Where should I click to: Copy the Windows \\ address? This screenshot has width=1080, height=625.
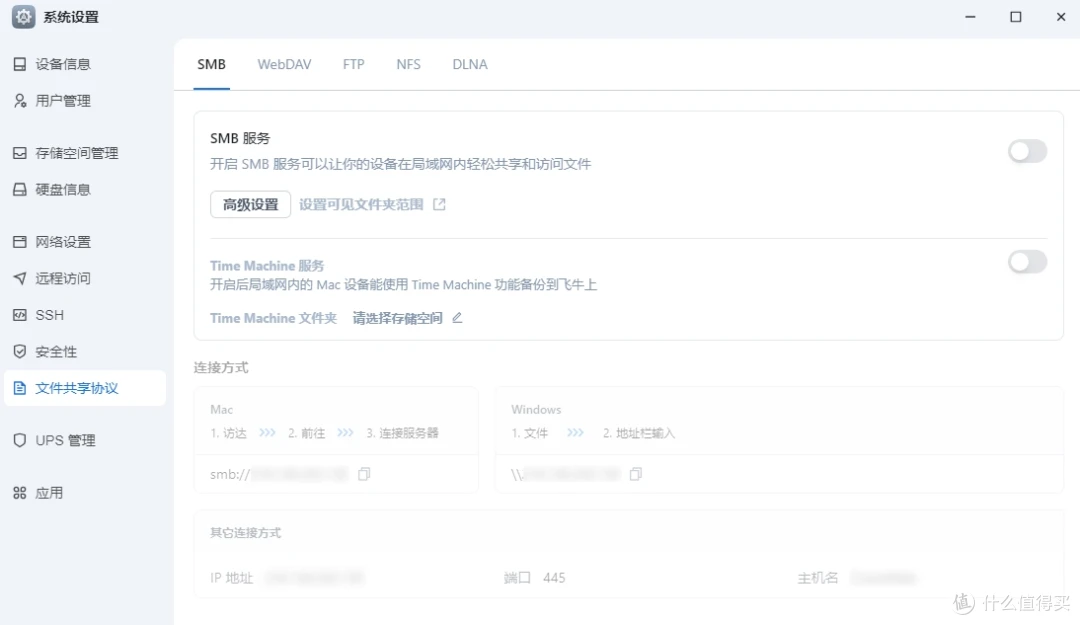(636, 474)
